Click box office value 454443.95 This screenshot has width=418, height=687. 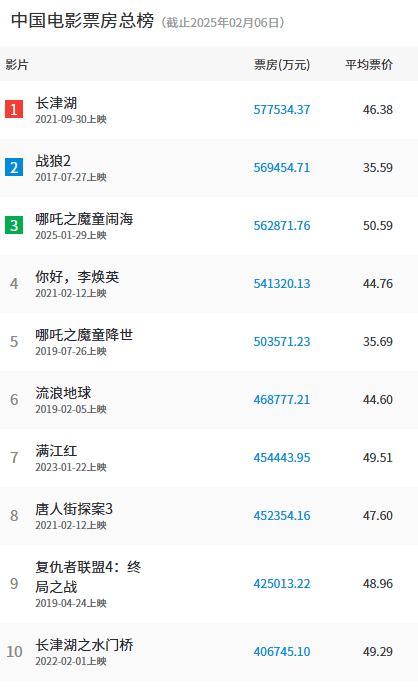click(282, 457)
